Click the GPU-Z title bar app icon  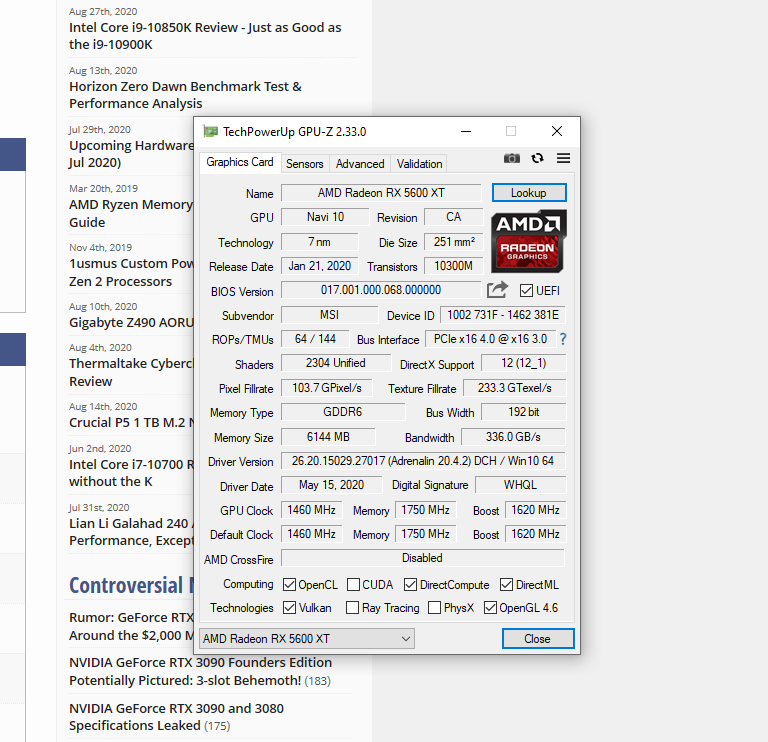coord(211,131)
